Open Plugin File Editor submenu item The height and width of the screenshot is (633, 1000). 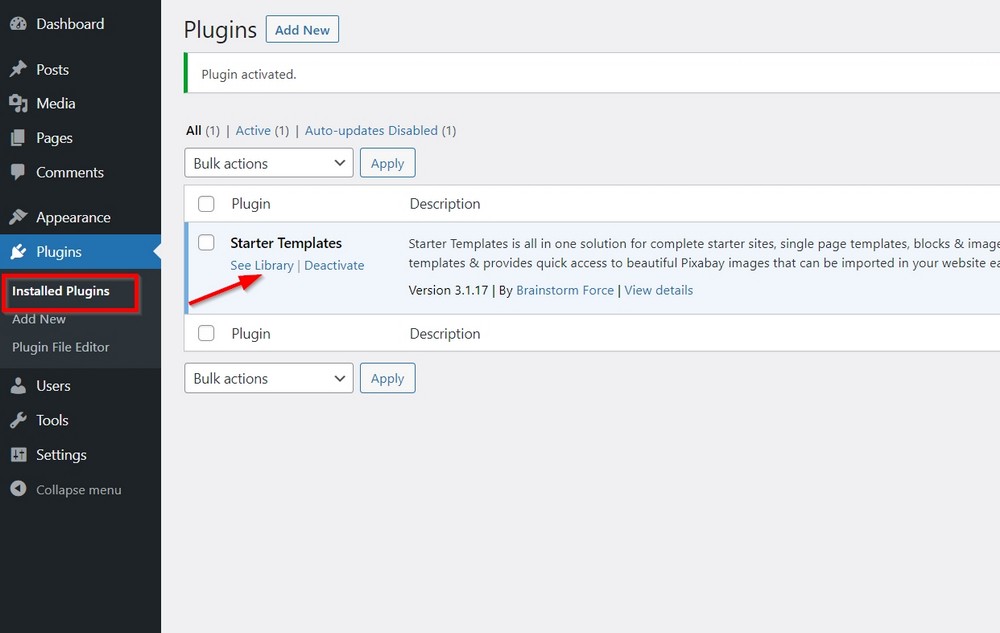[61, 347]
